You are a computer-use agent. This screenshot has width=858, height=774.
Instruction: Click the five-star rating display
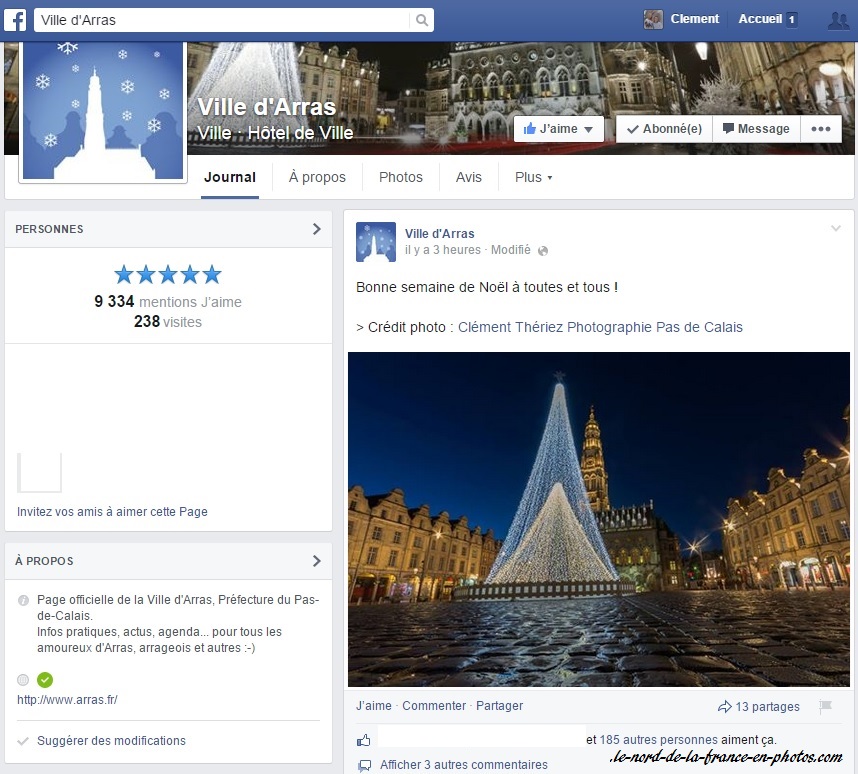tap(168, 275)
